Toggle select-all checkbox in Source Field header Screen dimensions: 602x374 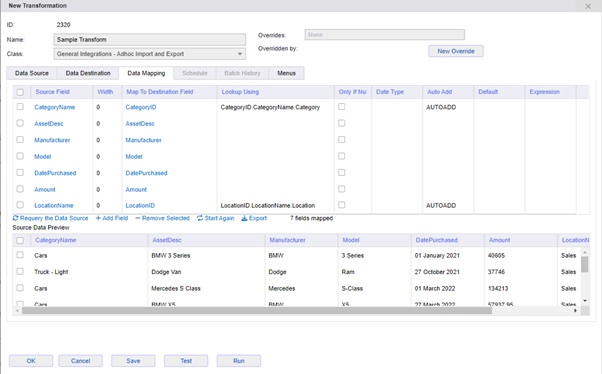(x=20, y=92)
